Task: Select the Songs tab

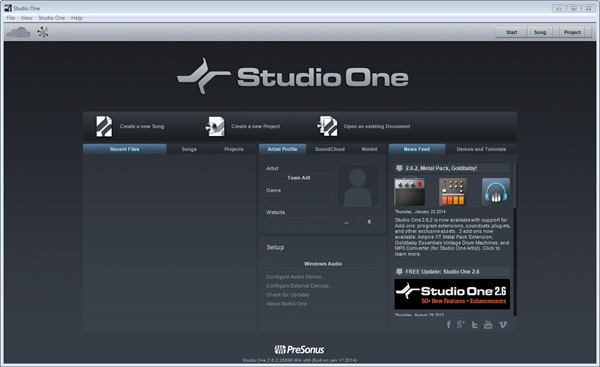Action: click(189, 149)
